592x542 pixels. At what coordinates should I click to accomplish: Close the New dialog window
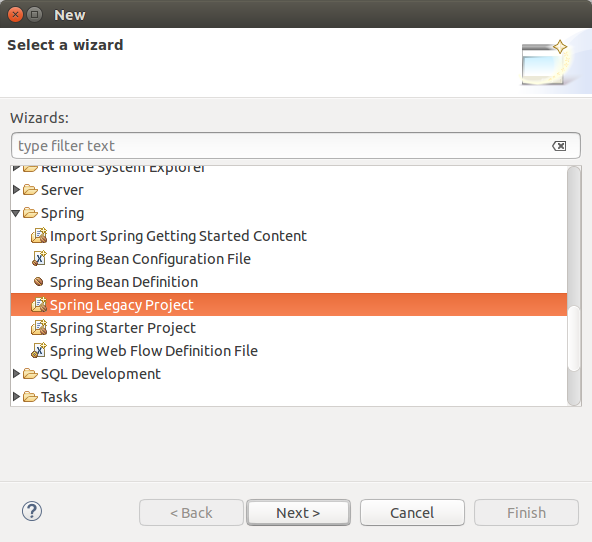tap(15, 15)
